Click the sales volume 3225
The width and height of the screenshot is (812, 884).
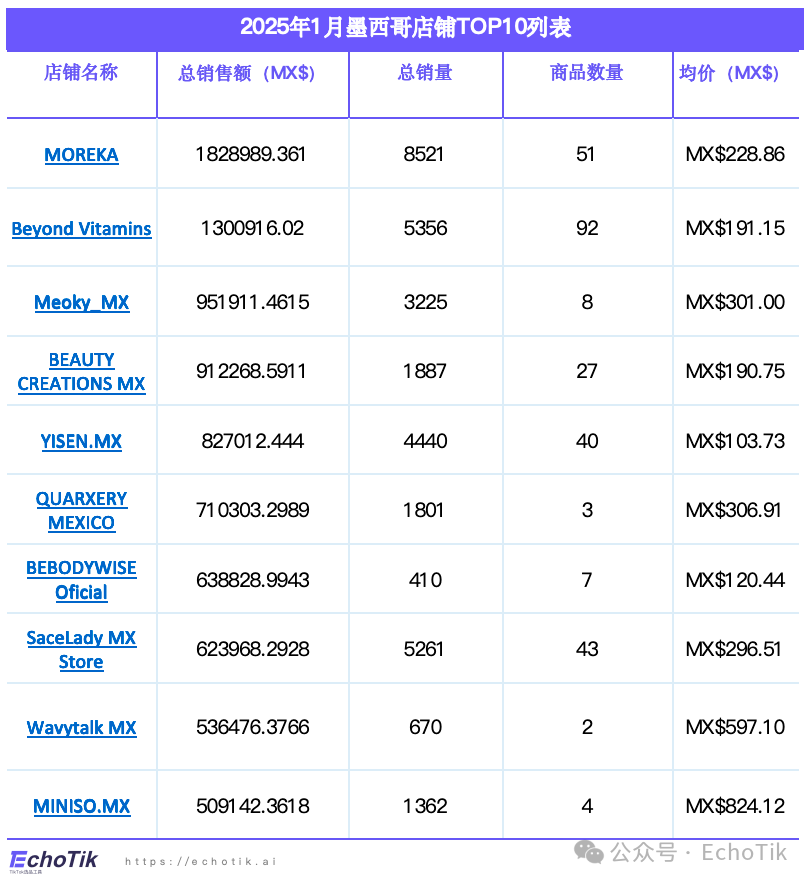425,302
